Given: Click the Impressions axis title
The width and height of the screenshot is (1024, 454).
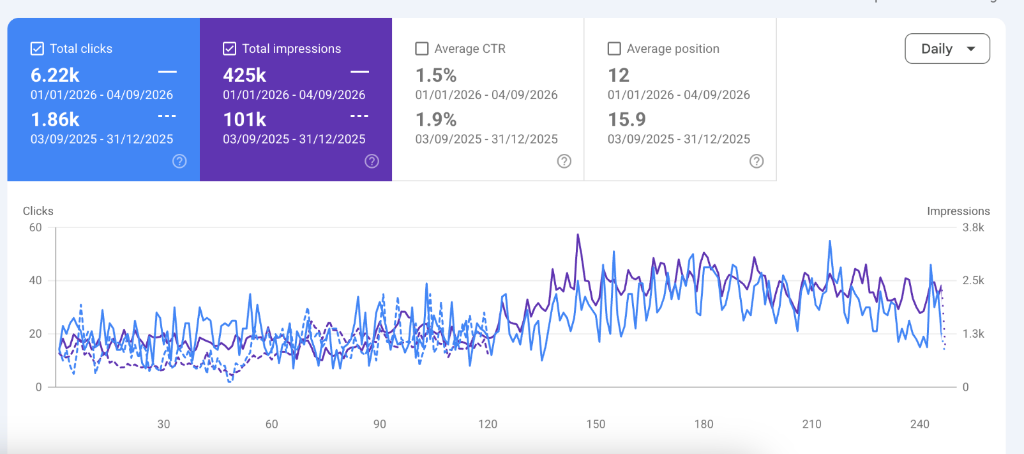Looking at the screenshot, I should 958,211.
